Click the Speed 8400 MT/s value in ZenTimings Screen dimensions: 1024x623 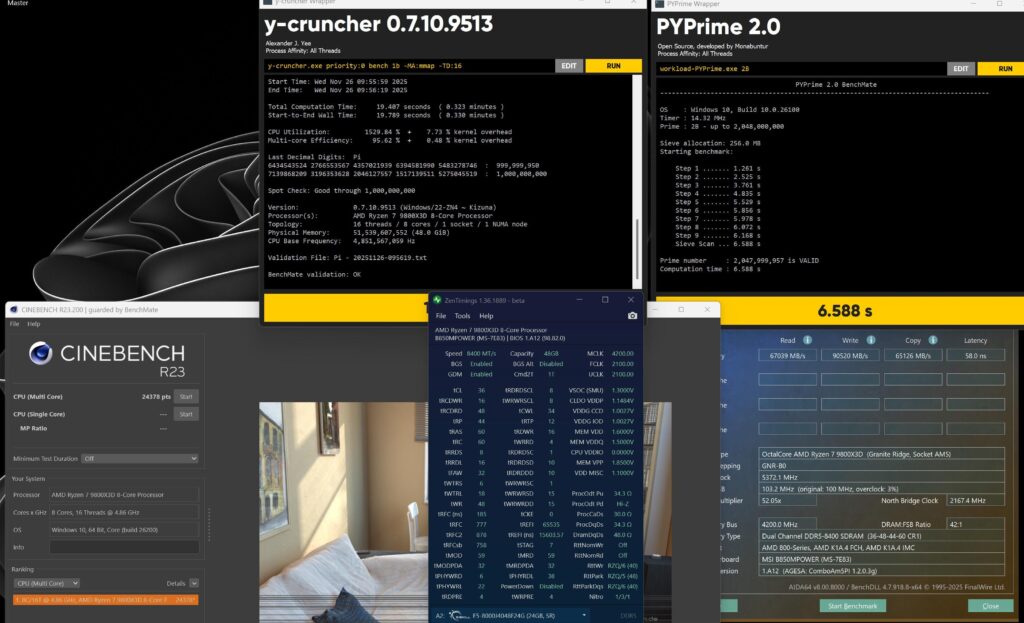point(481,353)
